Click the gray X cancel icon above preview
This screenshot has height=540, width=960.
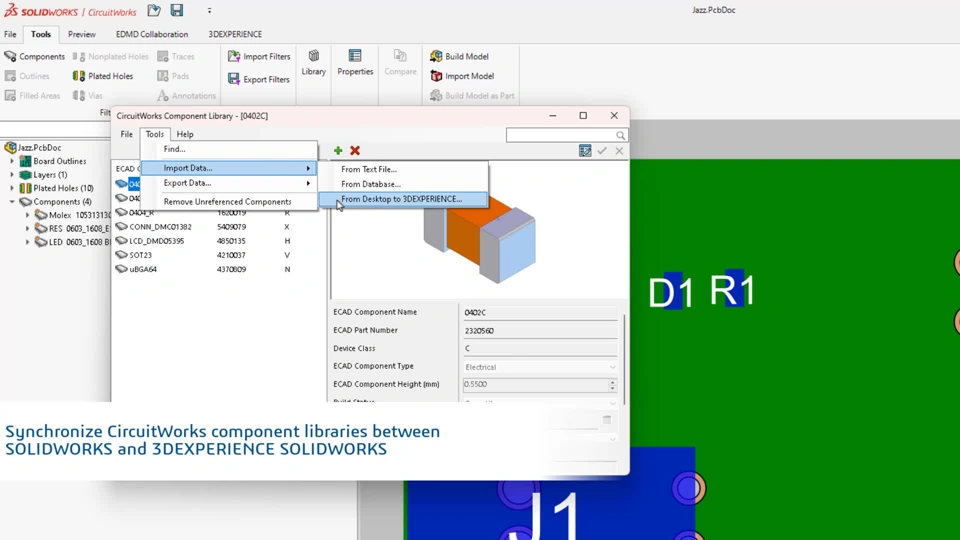(x=620, y=151)
